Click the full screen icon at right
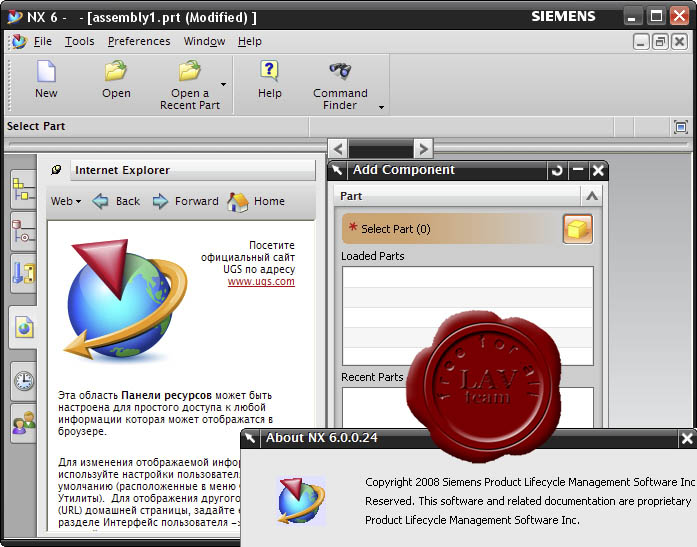Viewport: 697px width, 547px height. pos(680,128)
